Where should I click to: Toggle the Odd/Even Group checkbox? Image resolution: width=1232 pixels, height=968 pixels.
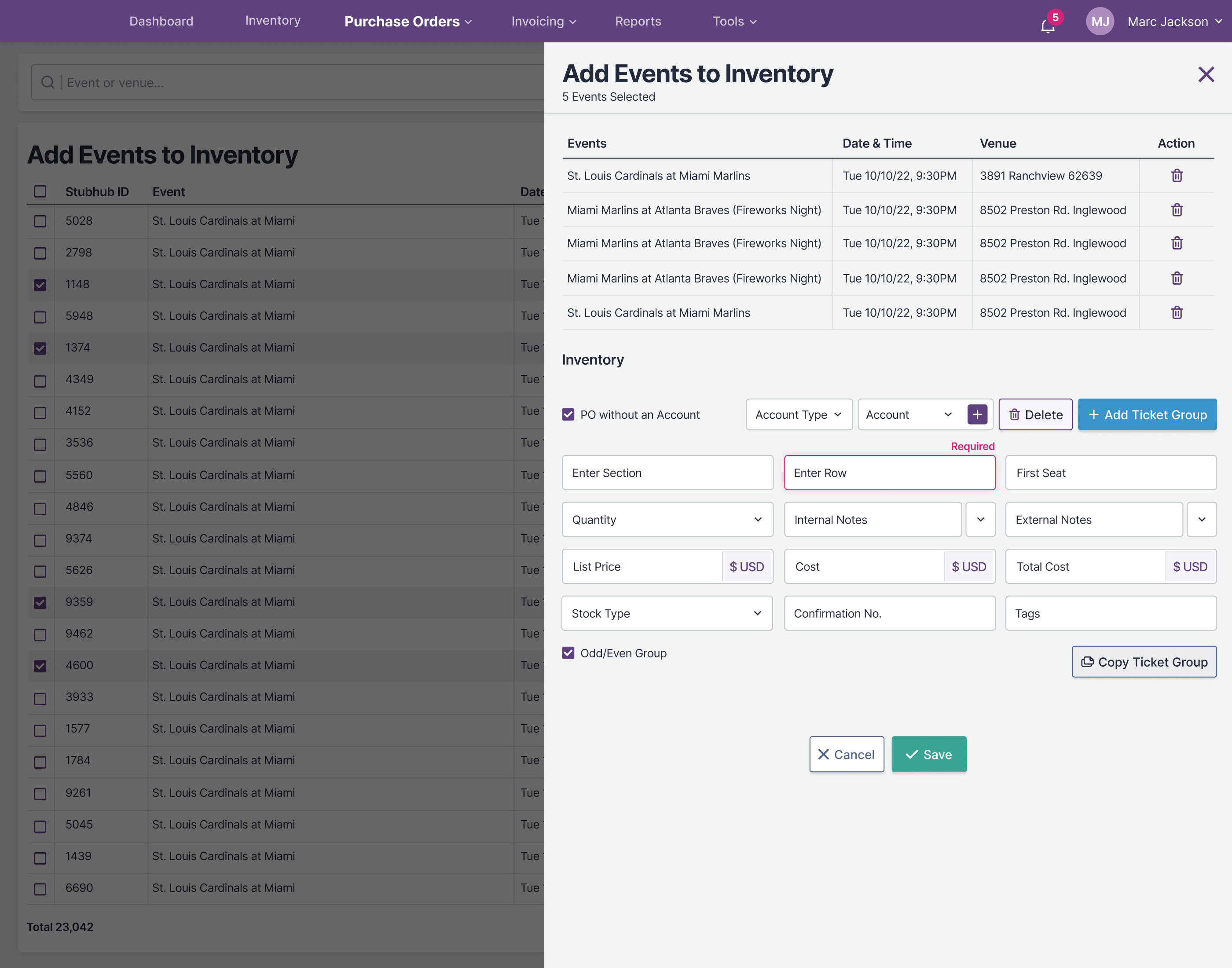[x=568, y=653]
